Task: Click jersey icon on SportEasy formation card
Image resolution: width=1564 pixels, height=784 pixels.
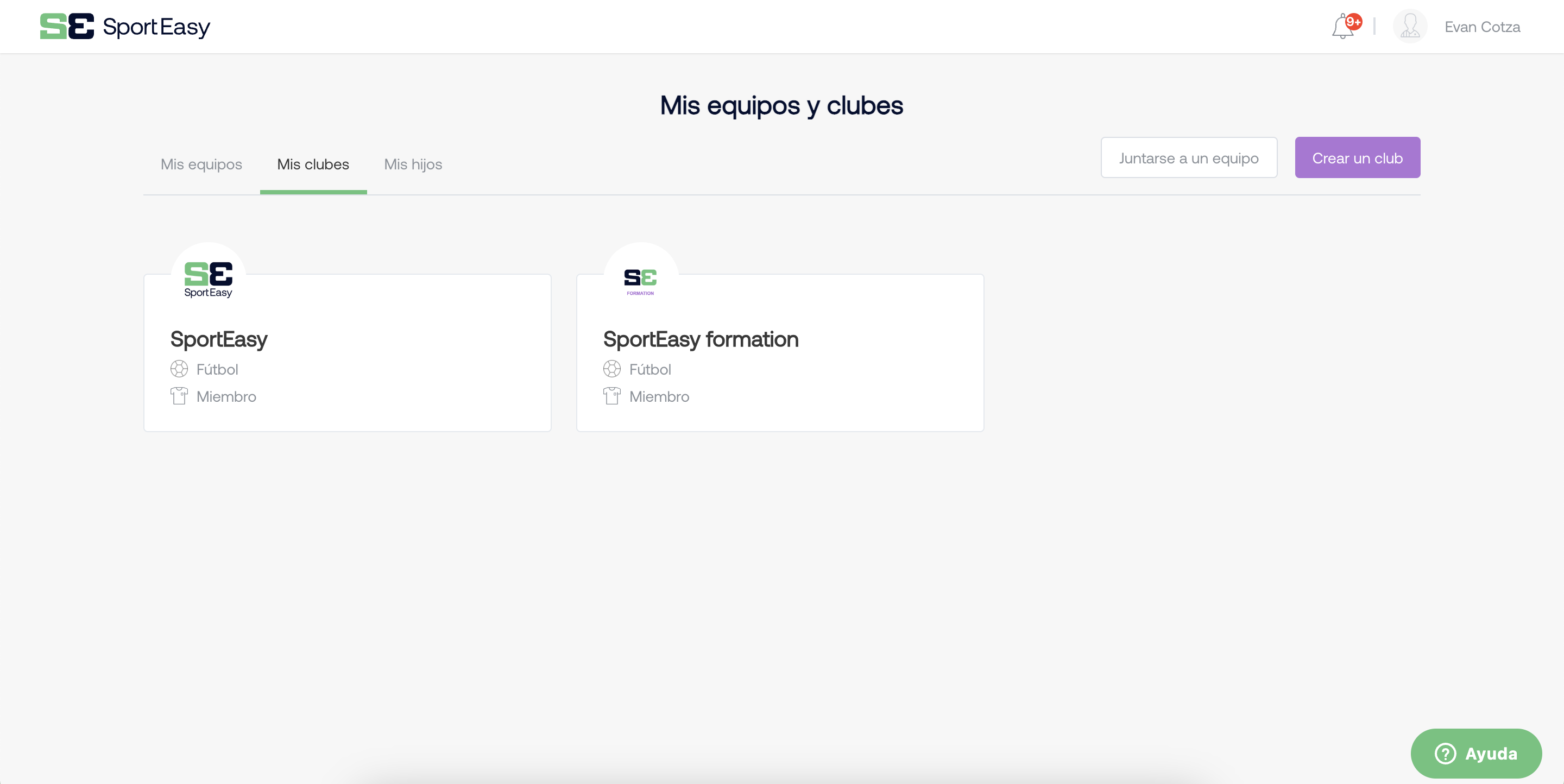Action: tap(611, 396)
